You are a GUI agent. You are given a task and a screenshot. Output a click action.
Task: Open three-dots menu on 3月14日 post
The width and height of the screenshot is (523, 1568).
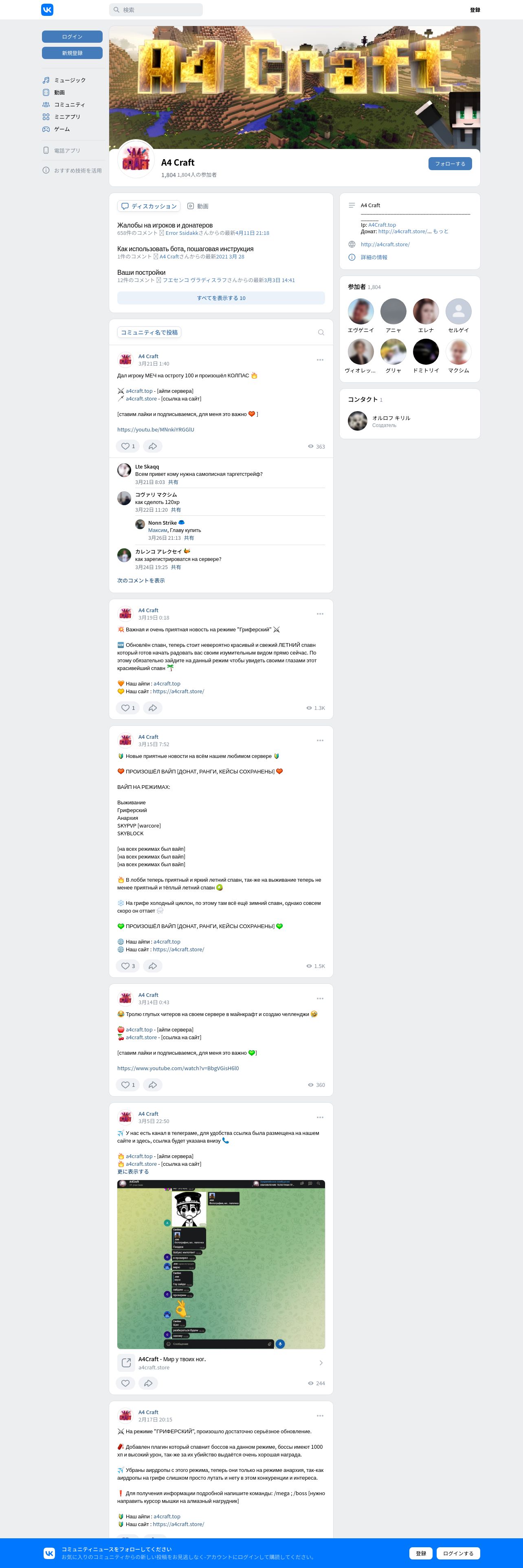coord(320,999)
